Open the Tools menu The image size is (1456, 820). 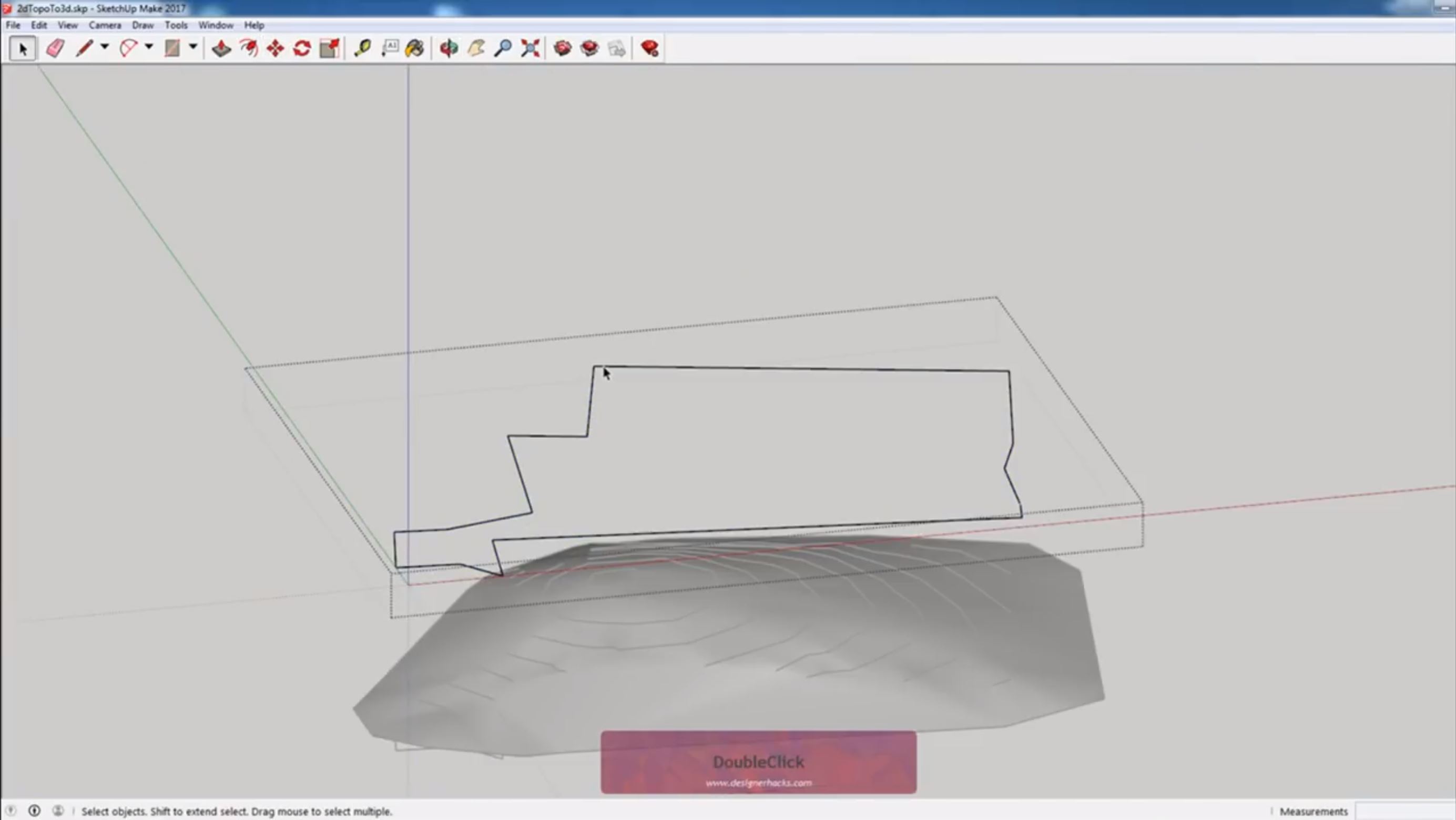[176, 25]
